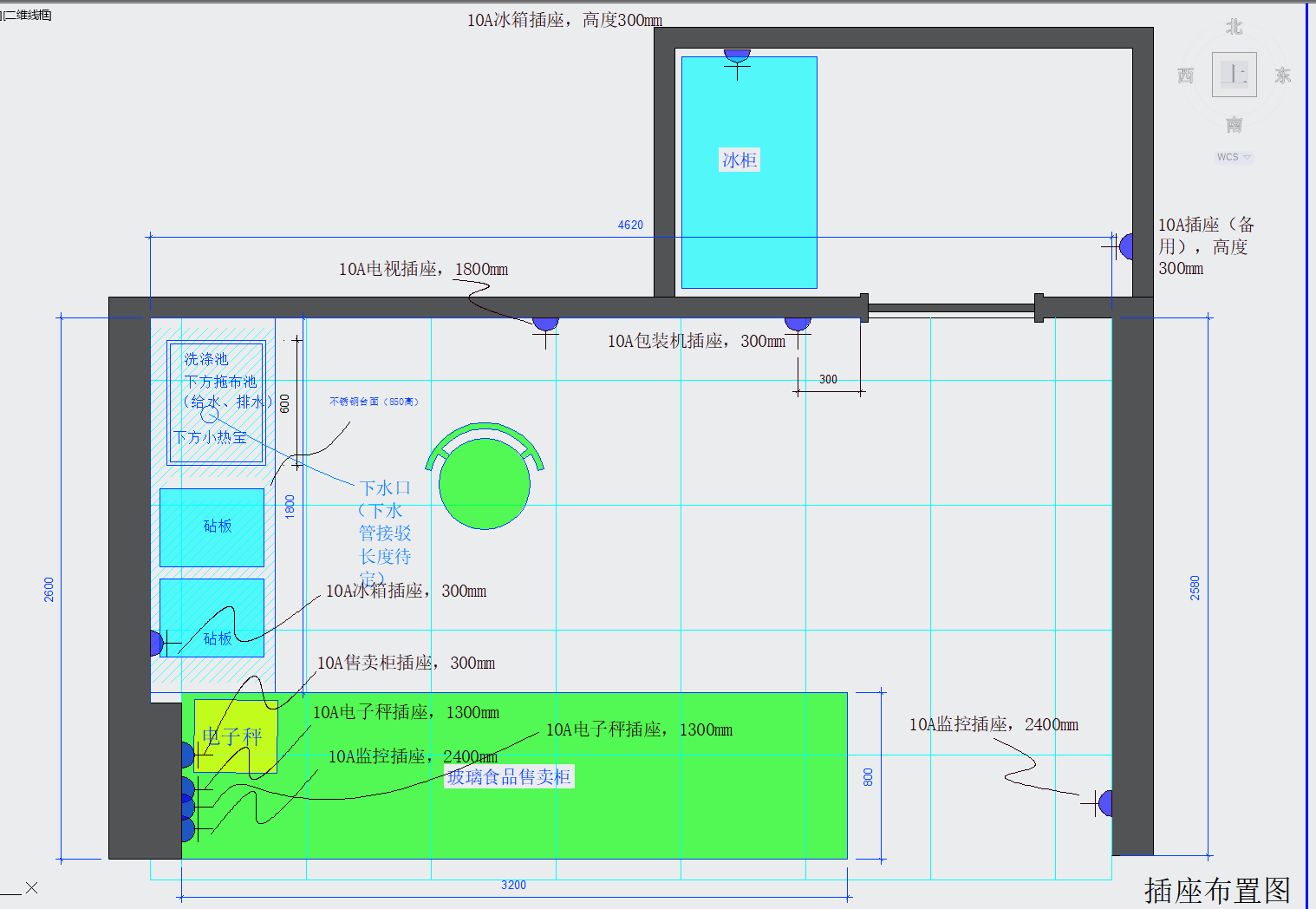This screenshot has width=1316, height=909.
Task: Select the green round chair symbol
Action: [484, 483]
